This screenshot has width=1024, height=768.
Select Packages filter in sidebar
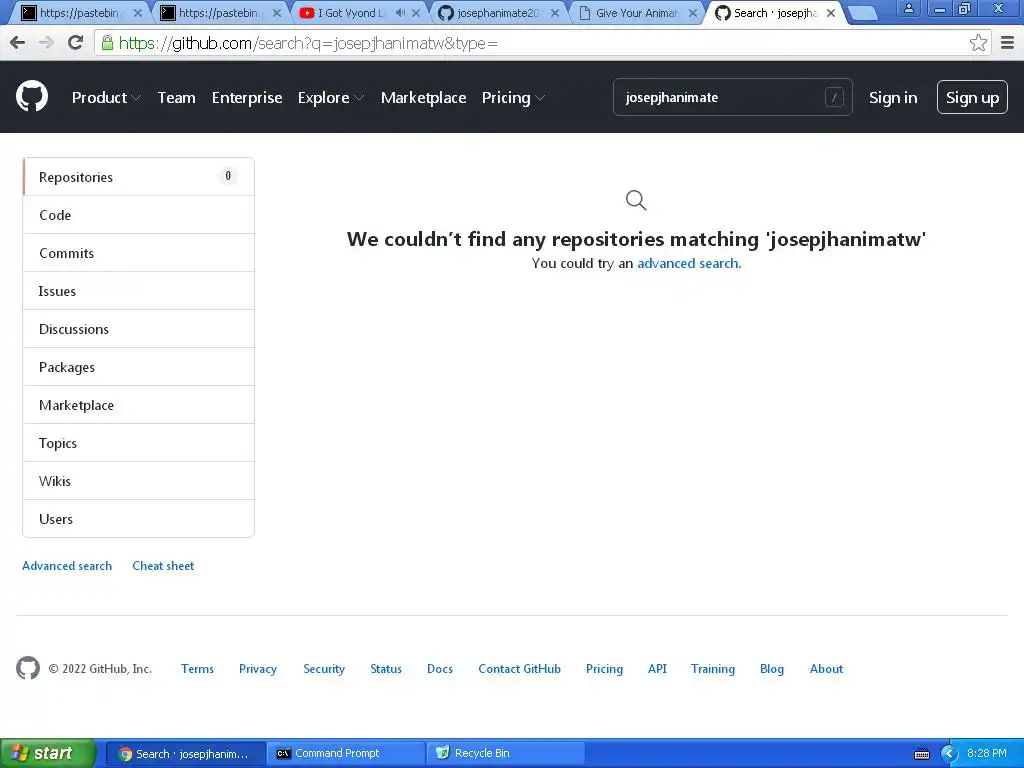click(x=138, y=367)
